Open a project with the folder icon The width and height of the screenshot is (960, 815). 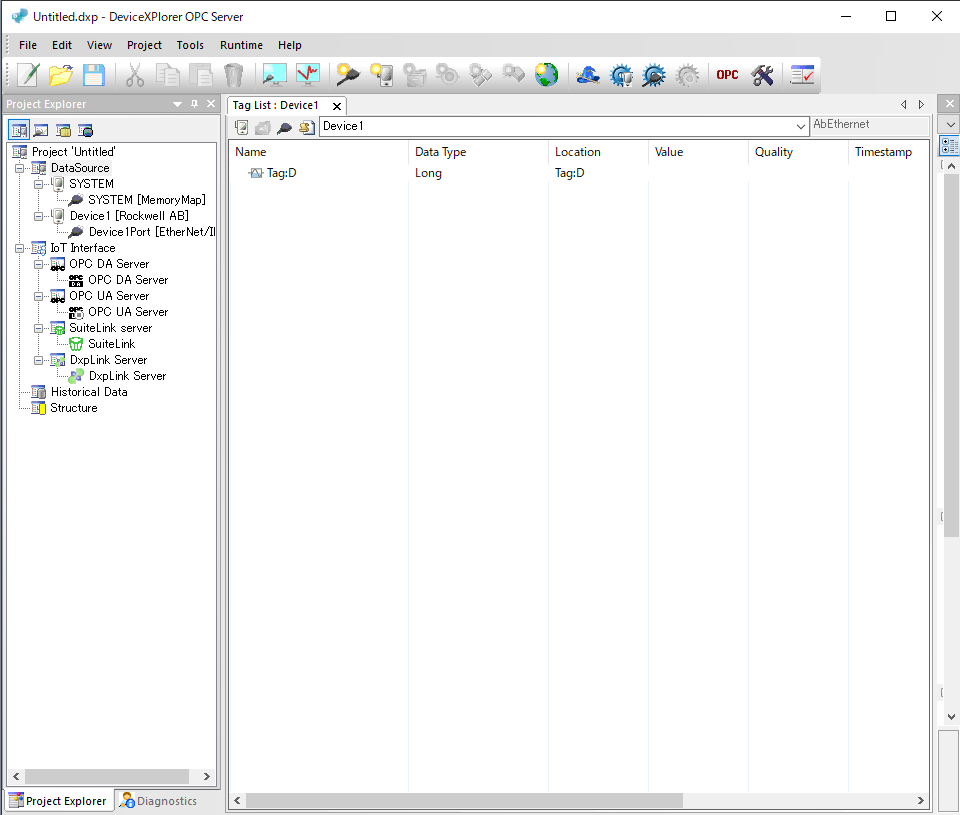click(x=61, y=75)
